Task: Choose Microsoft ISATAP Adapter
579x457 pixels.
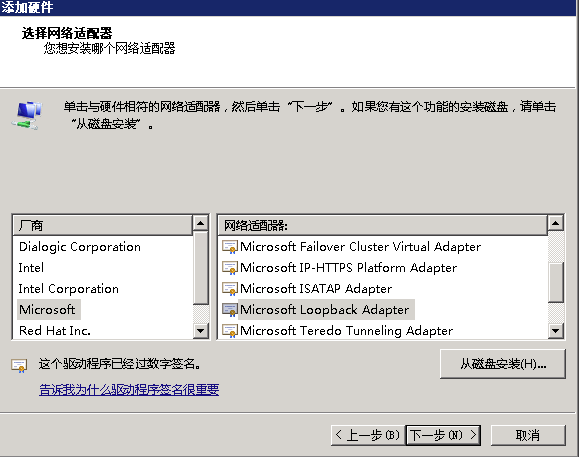Action: (x=316, y=289)
